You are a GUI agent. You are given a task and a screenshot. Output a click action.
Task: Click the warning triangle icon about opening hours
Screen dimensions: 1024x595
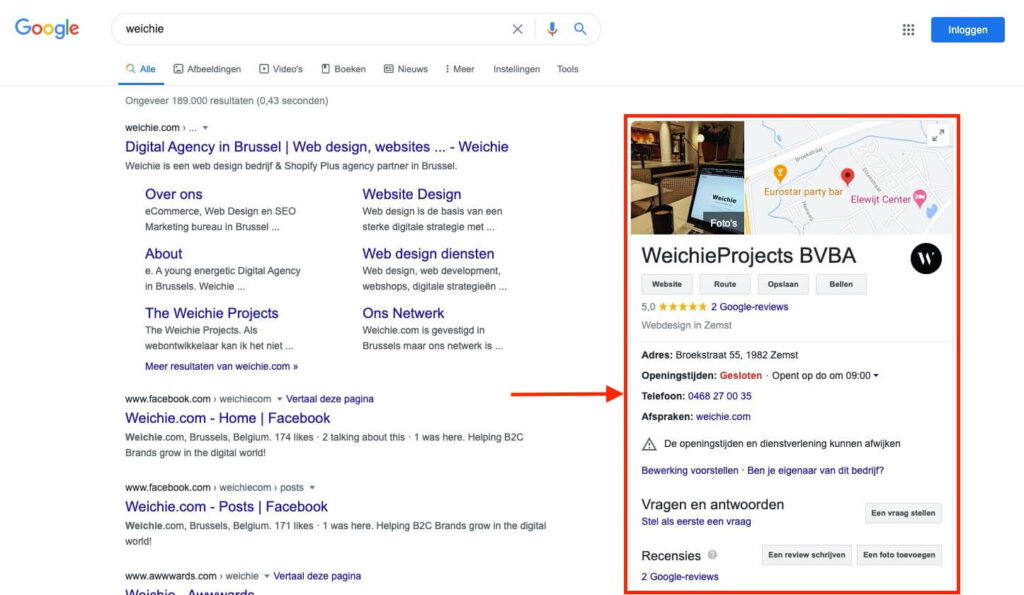coord(648,444)
